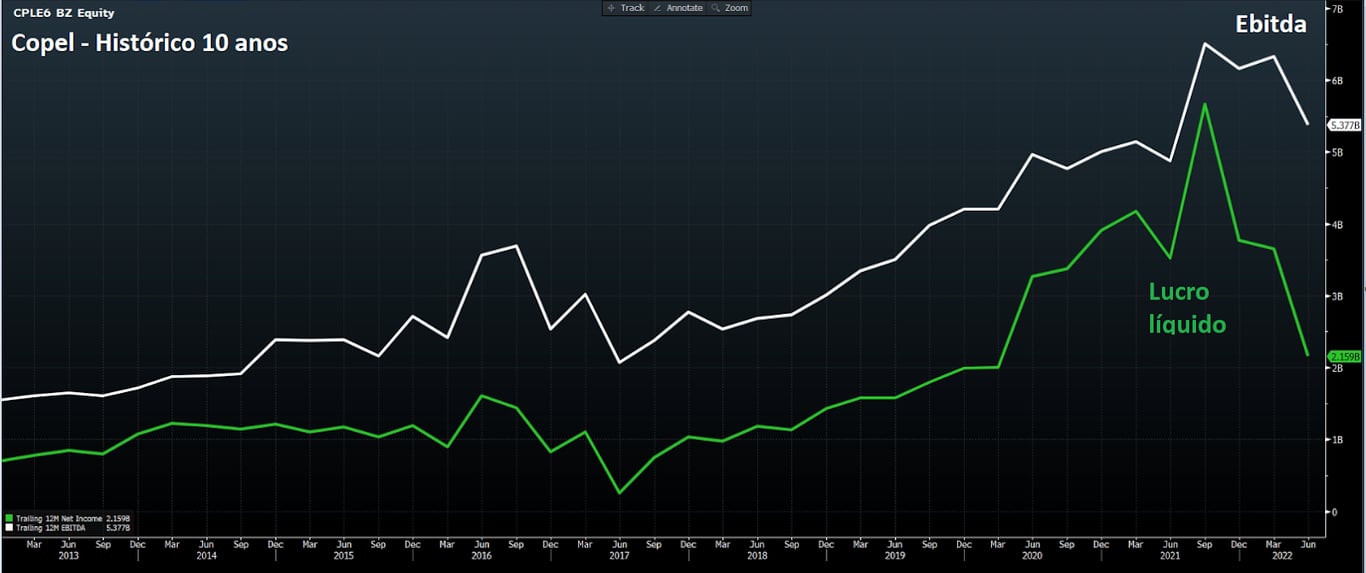This screenshot has width=1366, height=573.
Task: Click the 2017 year label on time axis
Action: click(618, 555)
